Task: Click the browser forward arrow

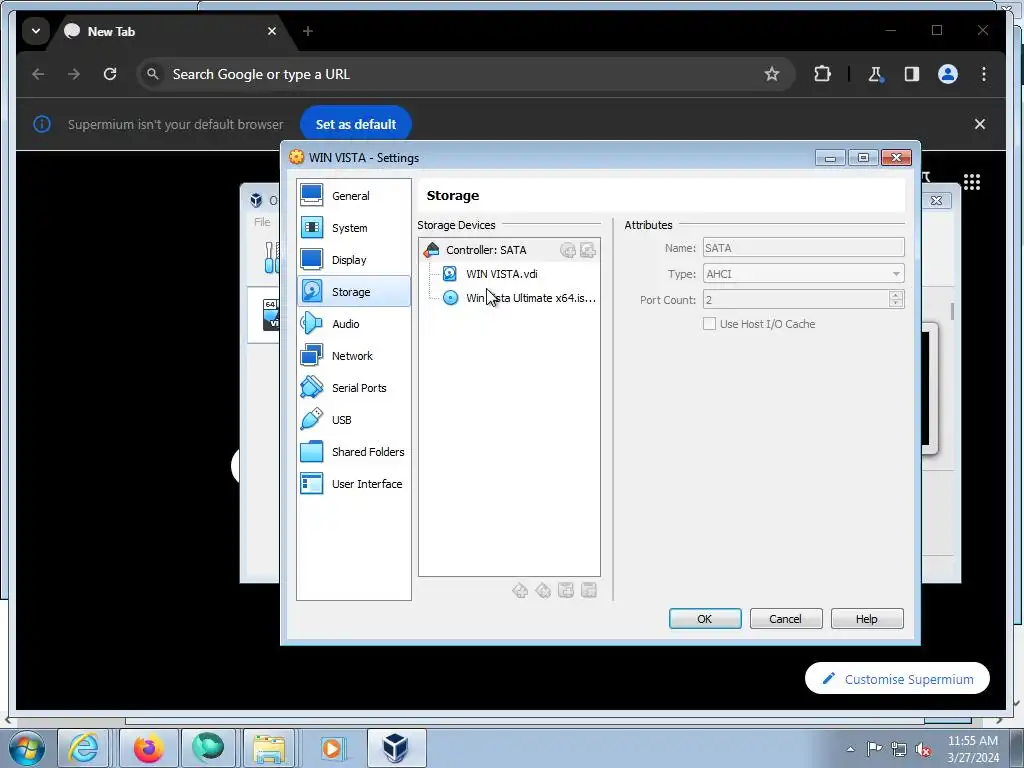Action: 74,74
